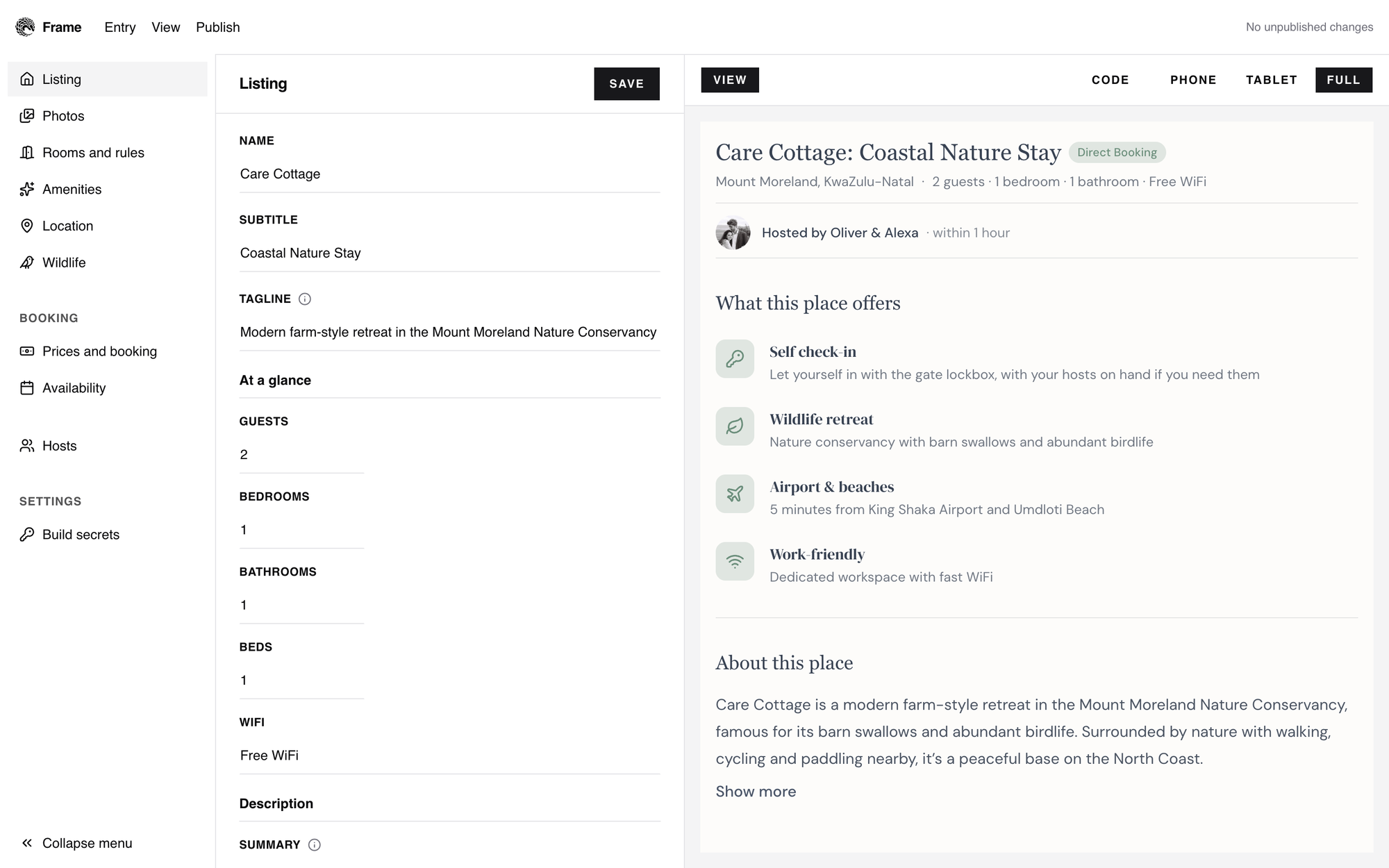The width and height of the screenshot is (1389, 868).
Task: Expand description with Show more
Action: [756, 792]
